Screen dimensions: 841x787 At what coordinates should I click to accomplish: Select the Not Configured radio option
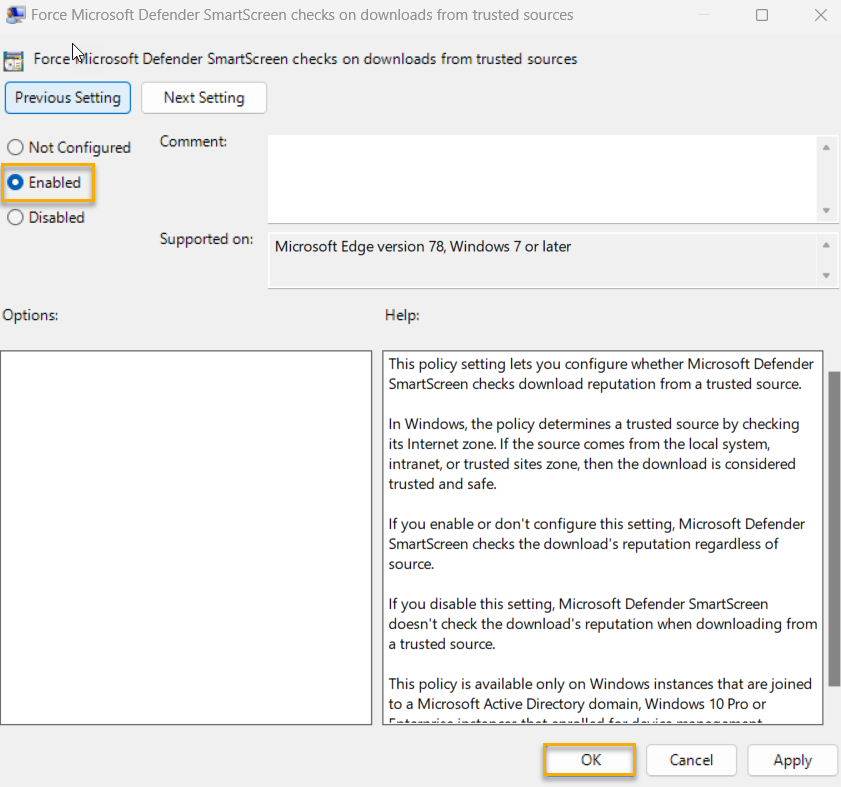(69, 148)
